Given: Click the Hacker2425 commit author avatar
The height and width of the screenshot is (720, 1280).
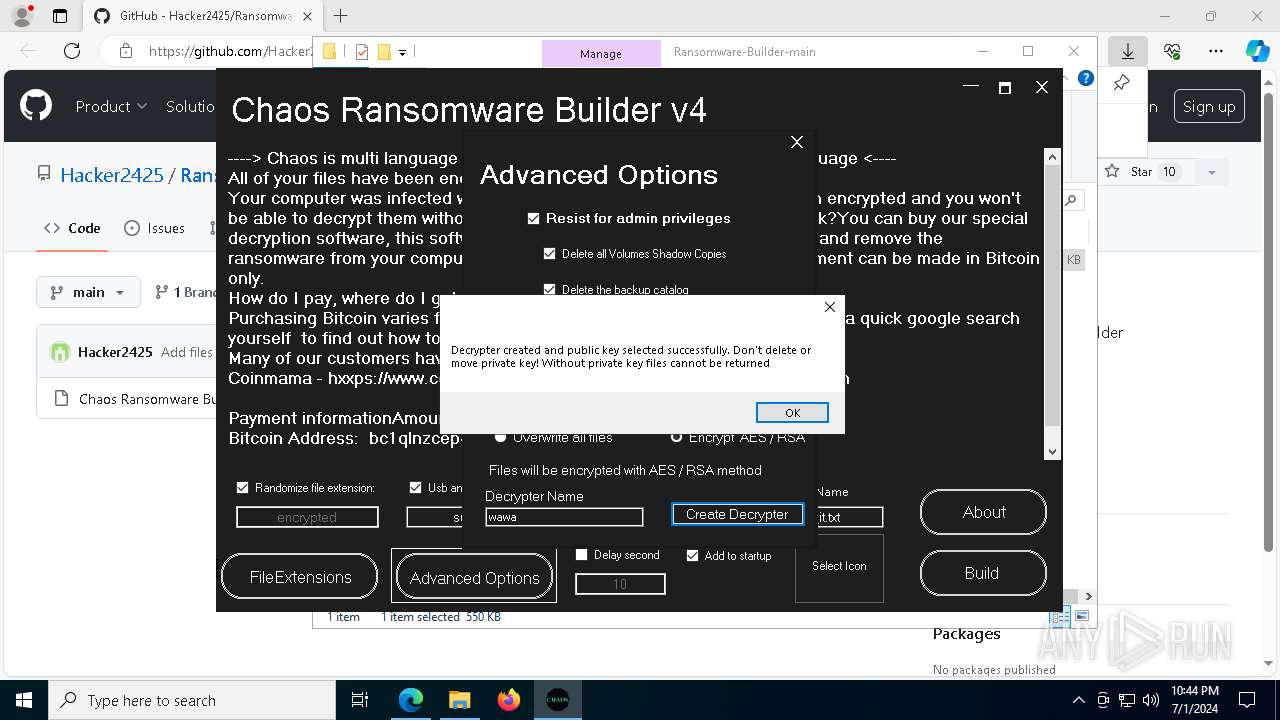Looking at the screenshot, I should (60, 352).
